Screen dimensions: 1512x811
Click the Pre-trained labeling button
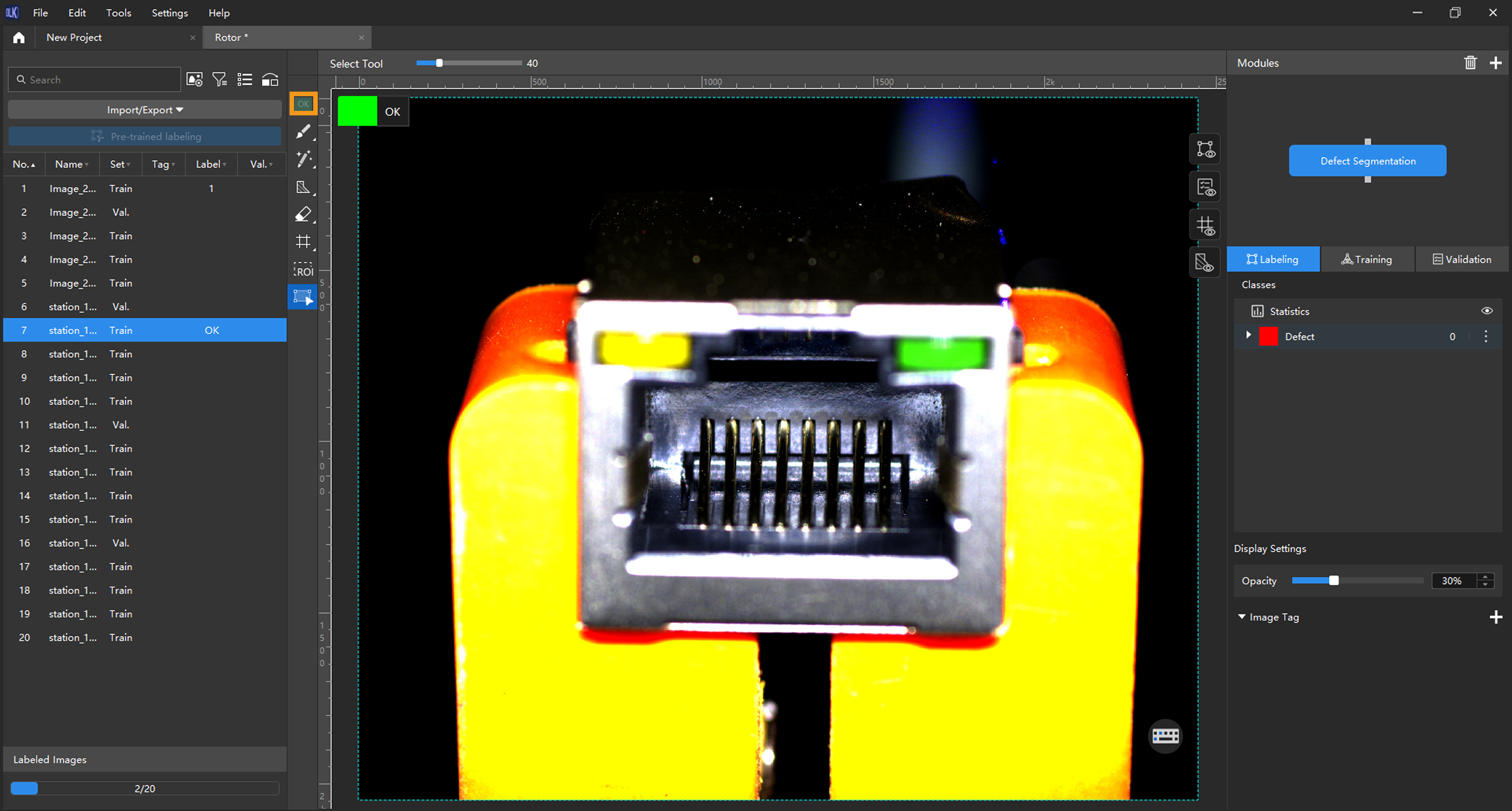(x=144, y=136)
